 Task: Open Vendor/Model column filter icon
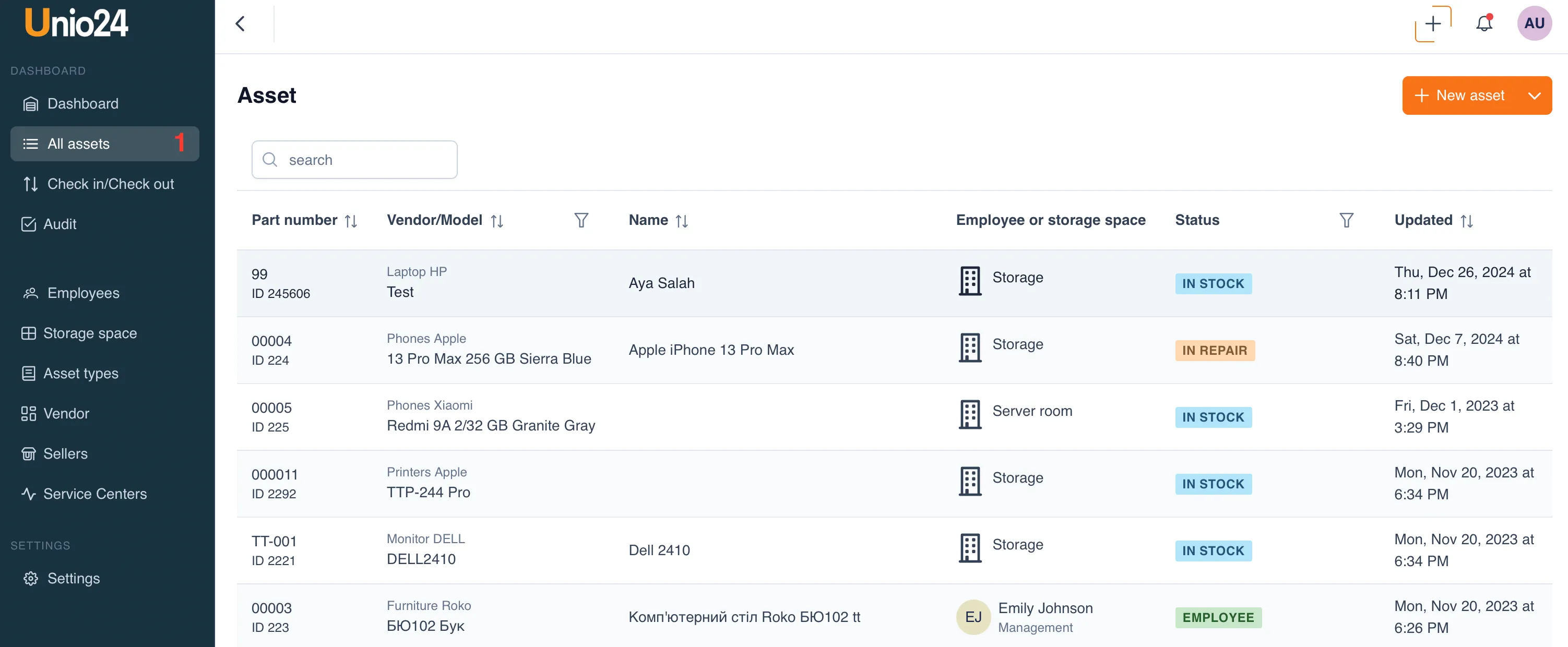click(581, 220)
